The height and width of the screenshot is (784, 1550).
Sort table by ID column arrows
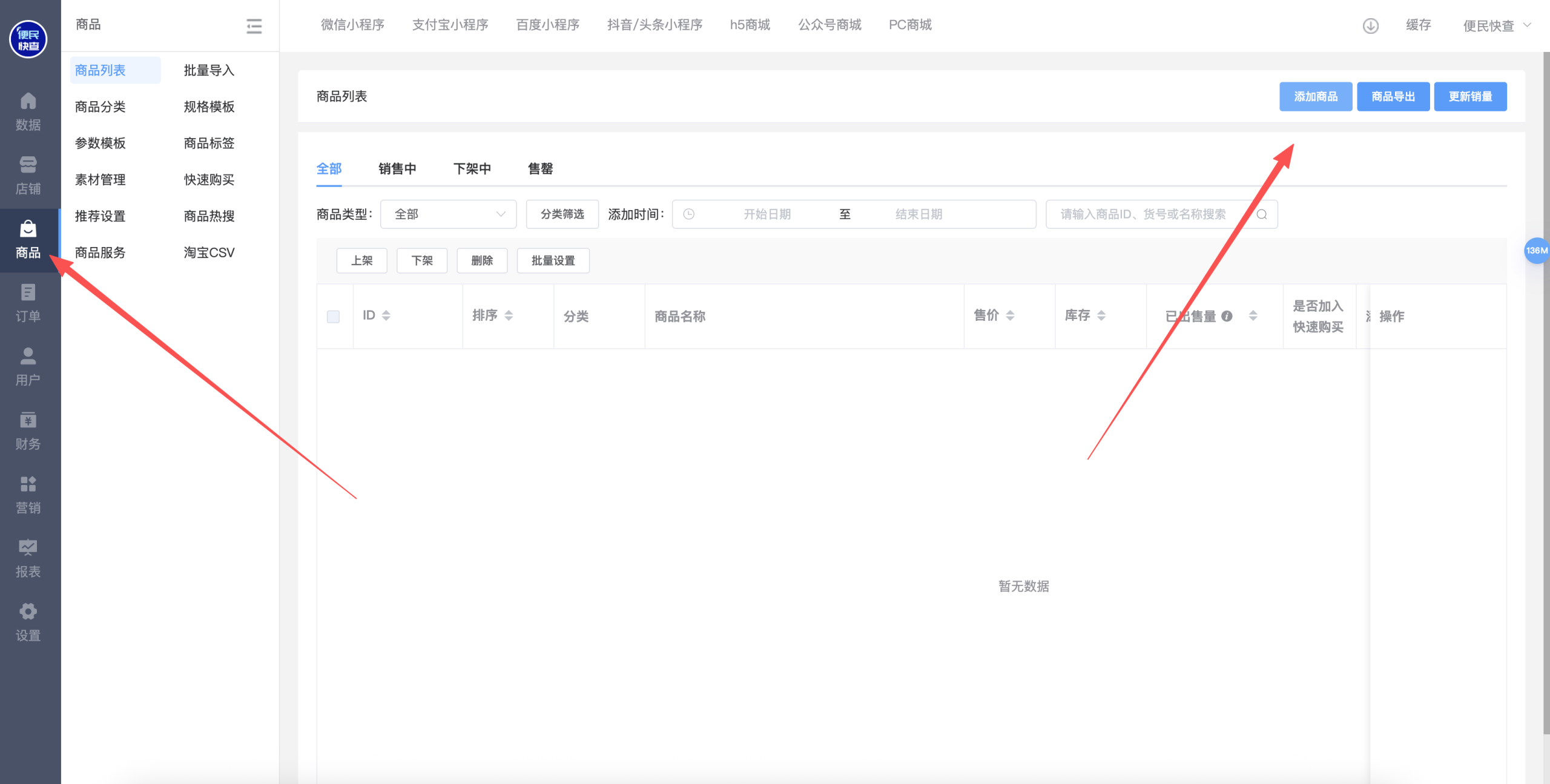tap(386, 315)
